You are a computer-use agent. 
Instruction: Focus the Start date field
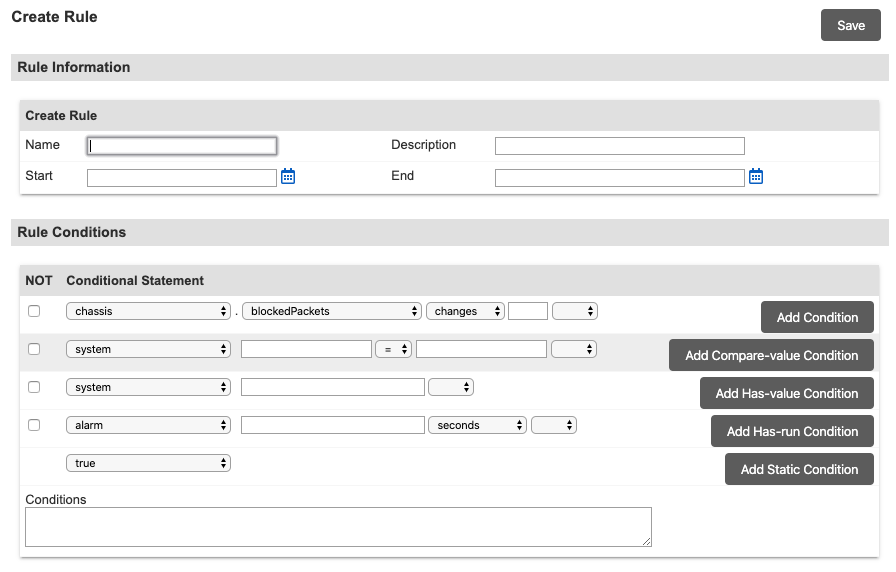[182, 178]
